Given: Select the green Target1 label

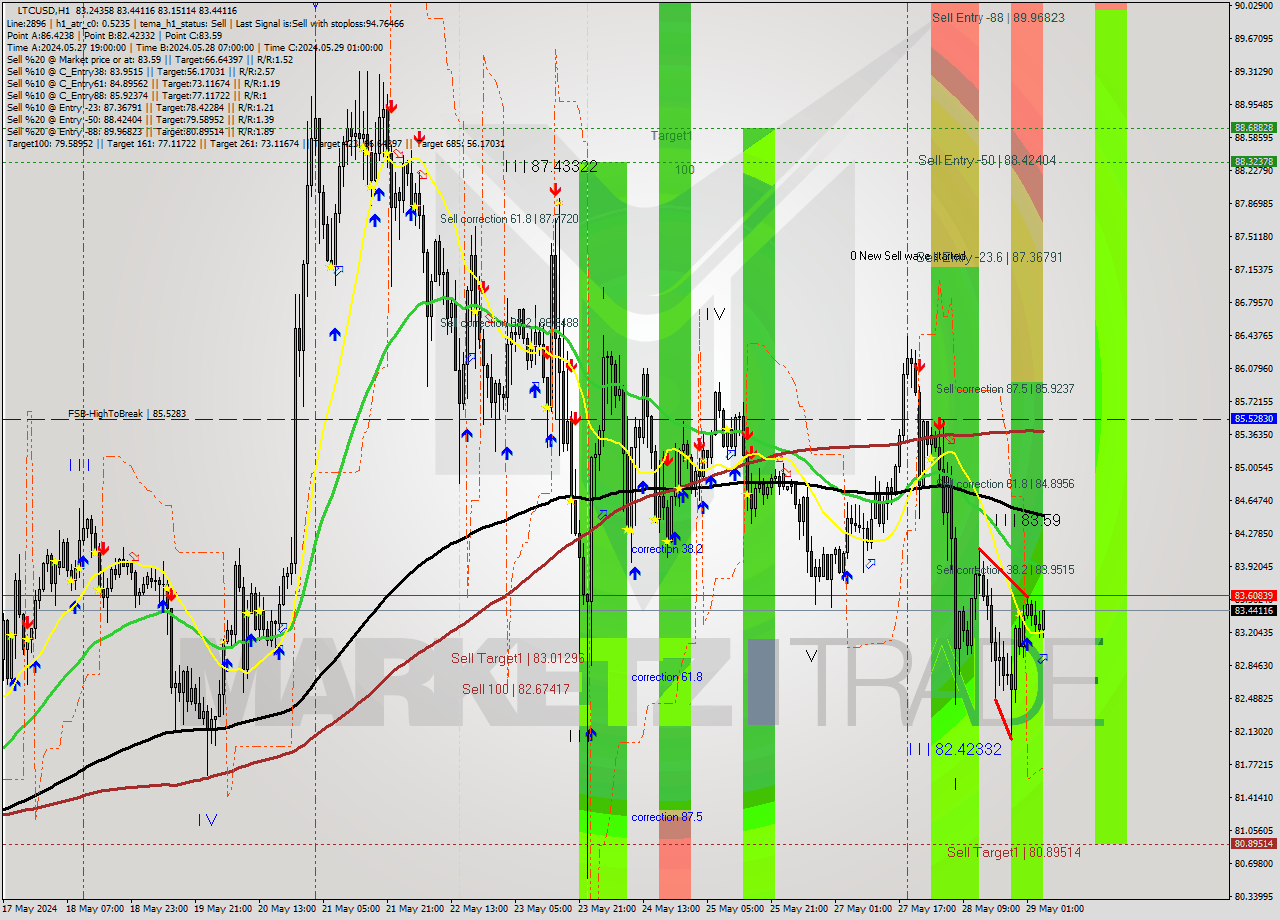Looking at the screenshot, I should [671, 135].
